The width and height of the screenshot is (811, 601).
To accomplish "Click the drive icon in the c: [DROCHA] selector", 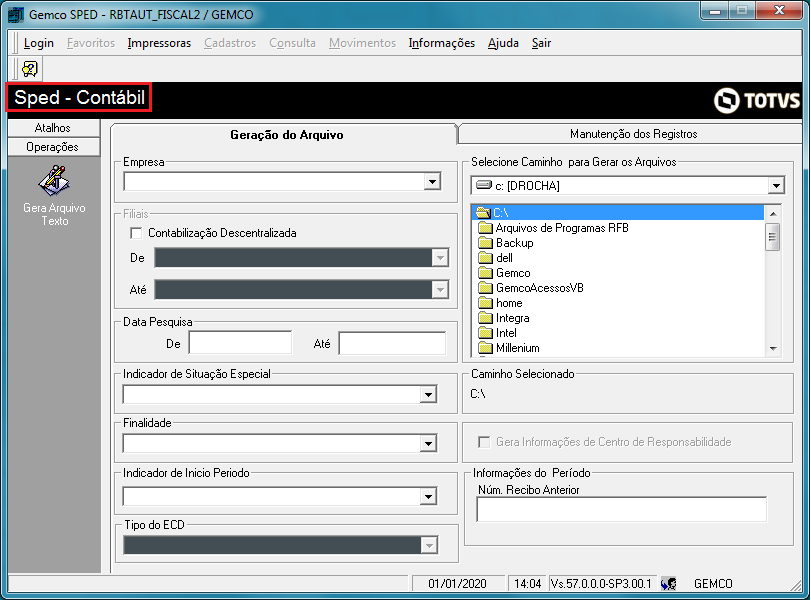I will [x=484, y=185].
